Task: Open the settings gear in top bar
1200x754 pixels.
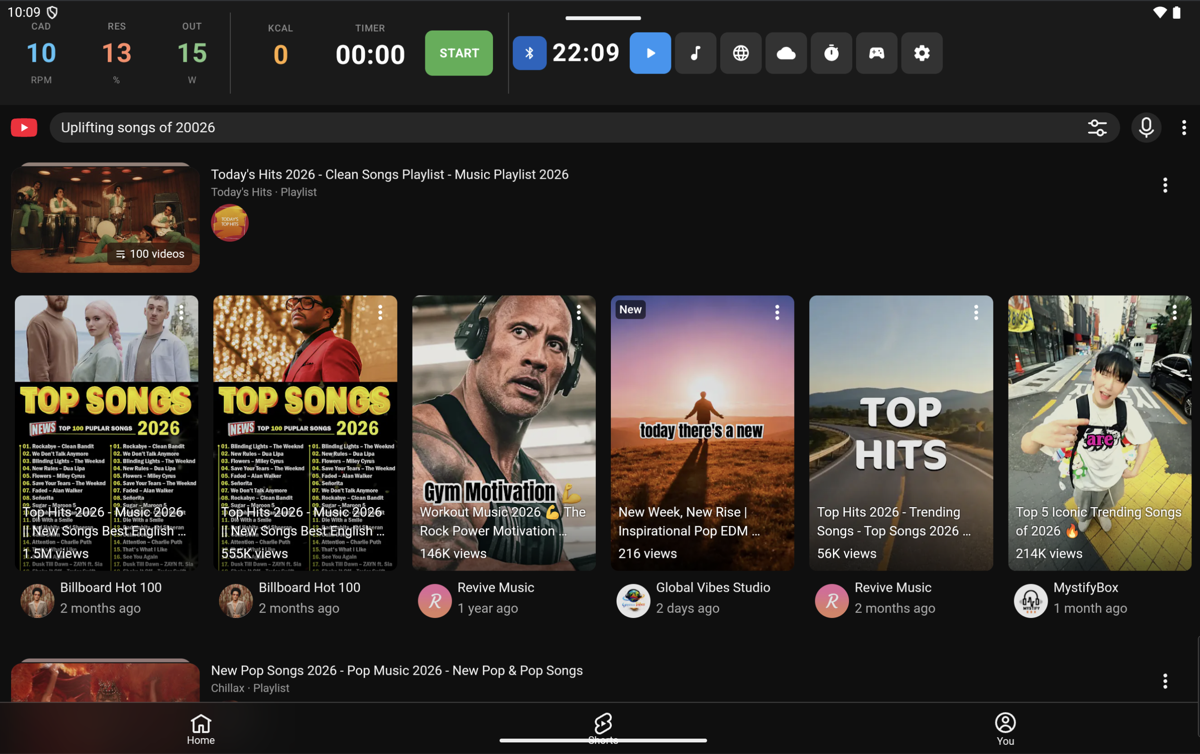Action: (921, 53)
